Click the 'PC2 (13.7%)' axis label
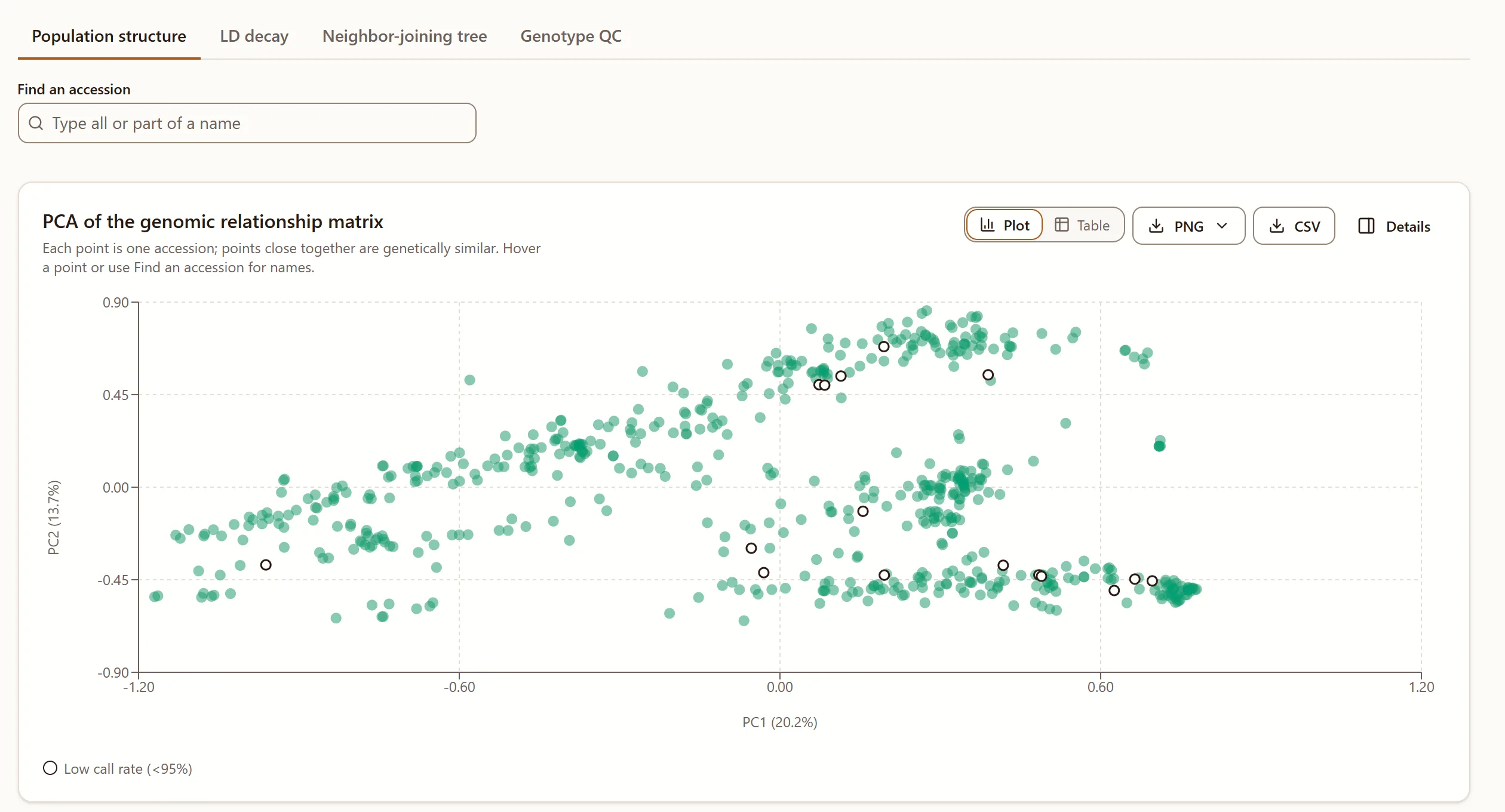The width and height of the screenshot is (1505, 812). 54,518
